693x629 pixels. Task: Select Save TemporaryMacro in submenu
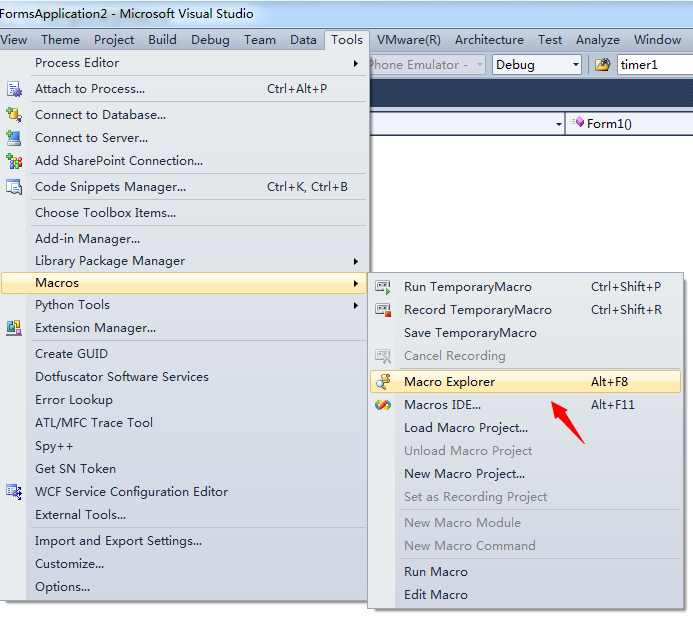[525, 333]
